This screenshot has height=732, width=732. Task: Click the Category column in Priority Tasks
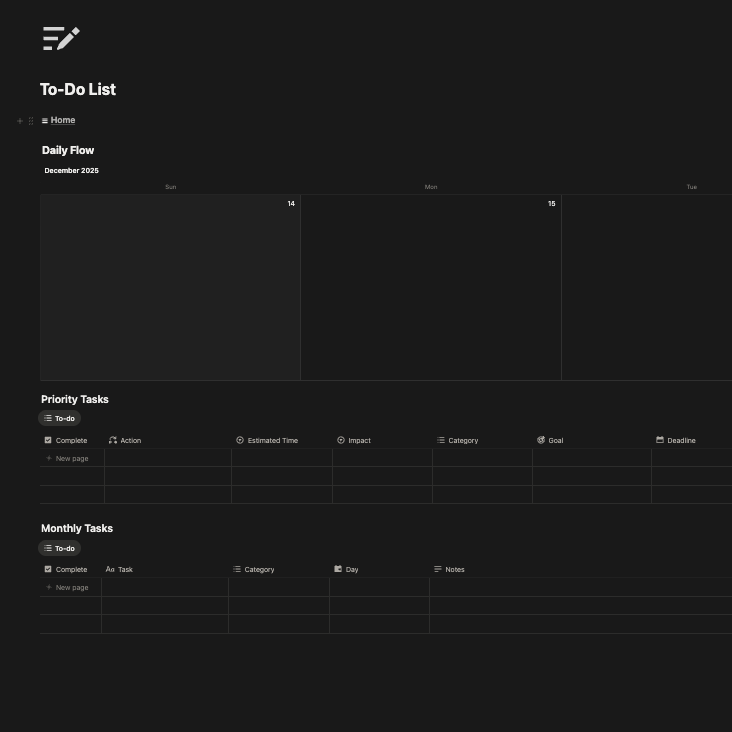(x=462, y=440)
